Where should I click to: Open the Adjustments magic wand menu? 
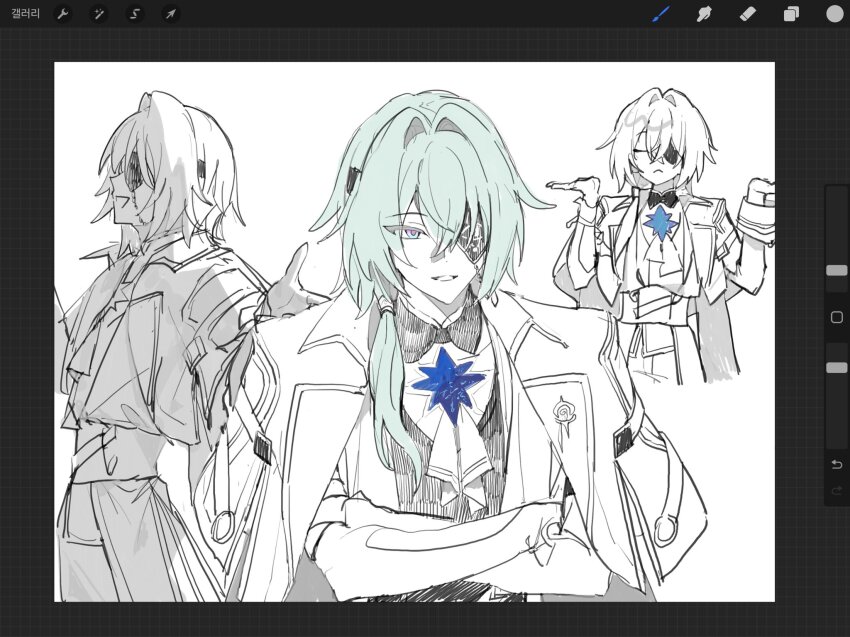[x=98, y=14]
